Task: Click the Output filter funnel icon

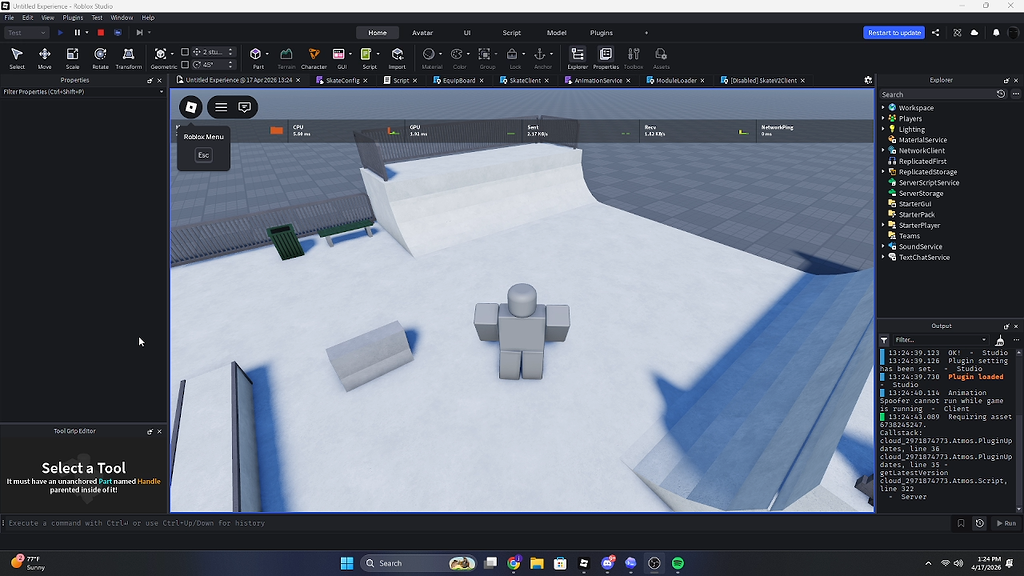Action: tap(884, 340)
